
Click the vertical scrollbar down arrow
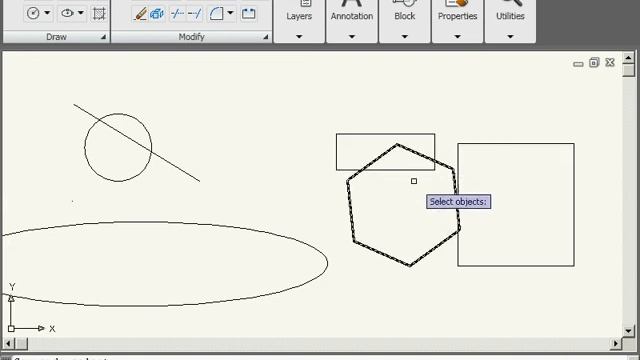coord(628,331)
